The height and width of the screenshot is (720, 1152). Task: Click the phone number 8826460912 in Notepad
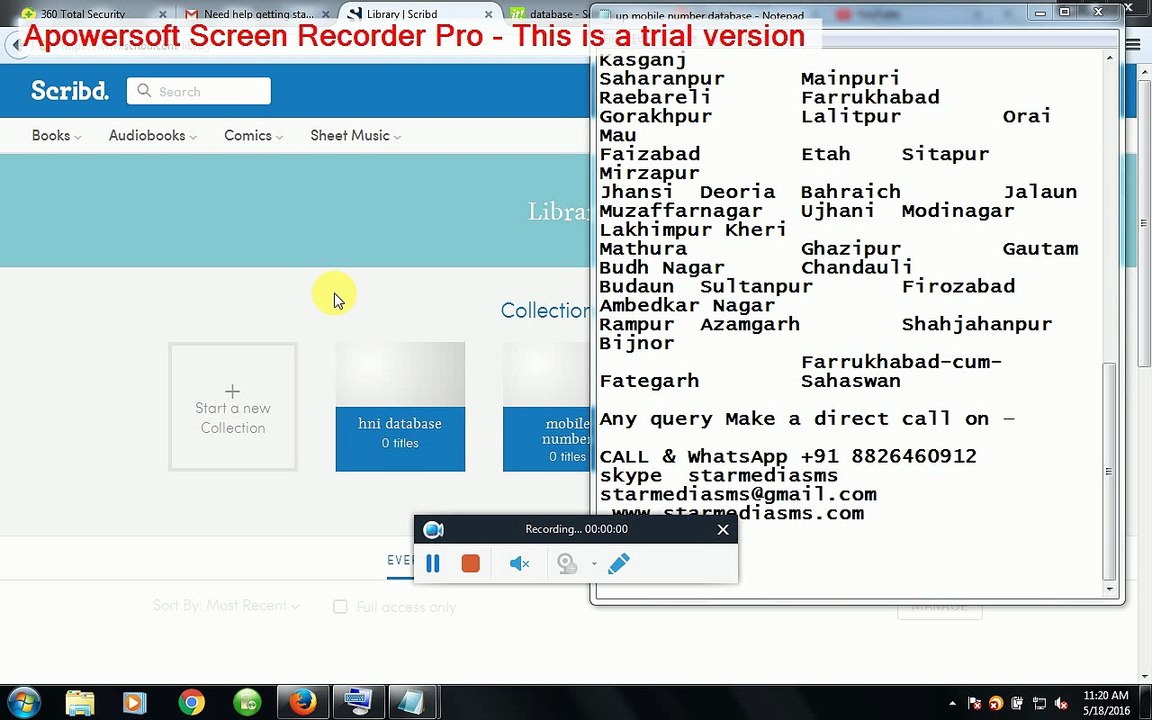pyautogui.click(x=914, y=456)
